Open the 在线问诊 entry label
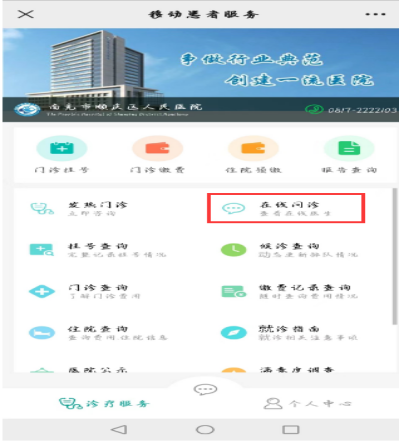The width and height of the screenshot is (399, 447). point(289,205)
